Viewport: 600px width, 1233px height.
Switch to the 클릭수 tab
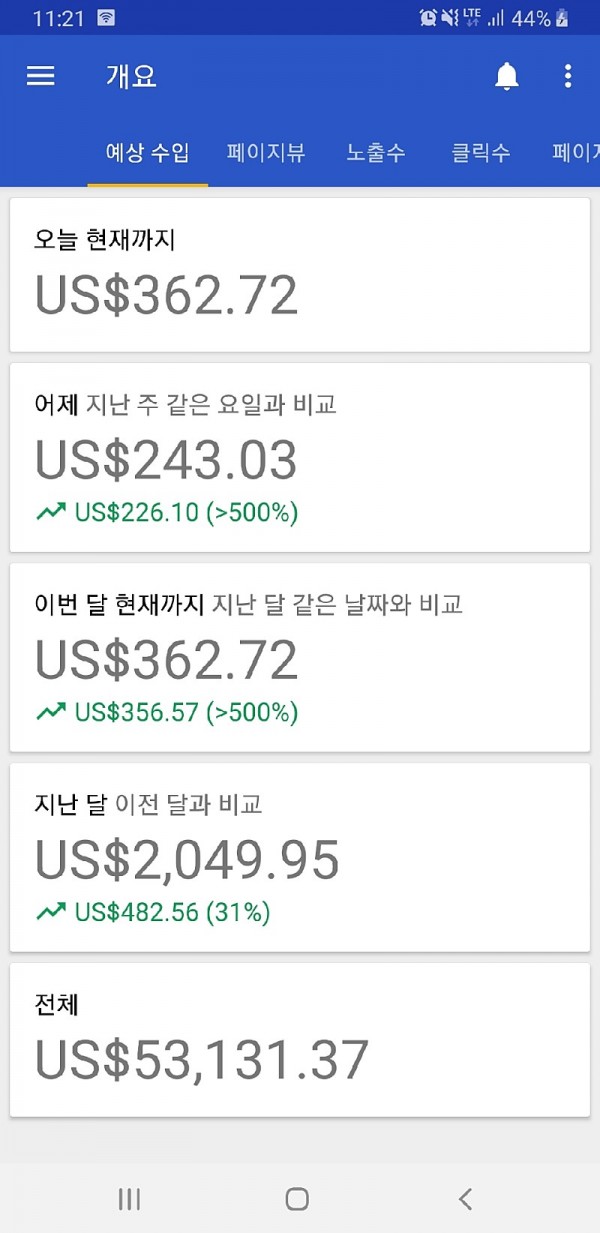click(481, 153)
